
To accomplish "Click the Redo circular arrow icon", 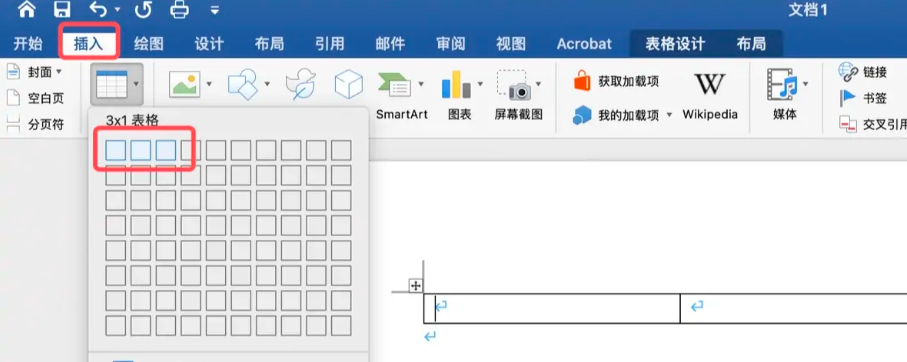I will point(142,9).
